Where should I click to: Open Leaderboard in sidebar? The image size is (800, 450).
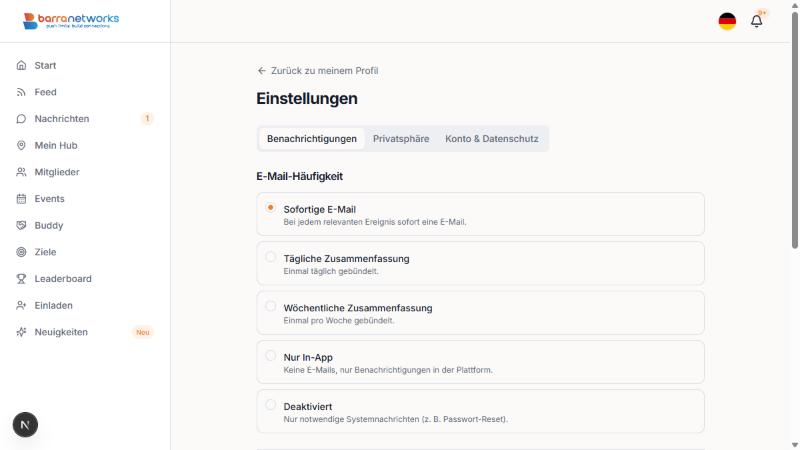[85, 279]
